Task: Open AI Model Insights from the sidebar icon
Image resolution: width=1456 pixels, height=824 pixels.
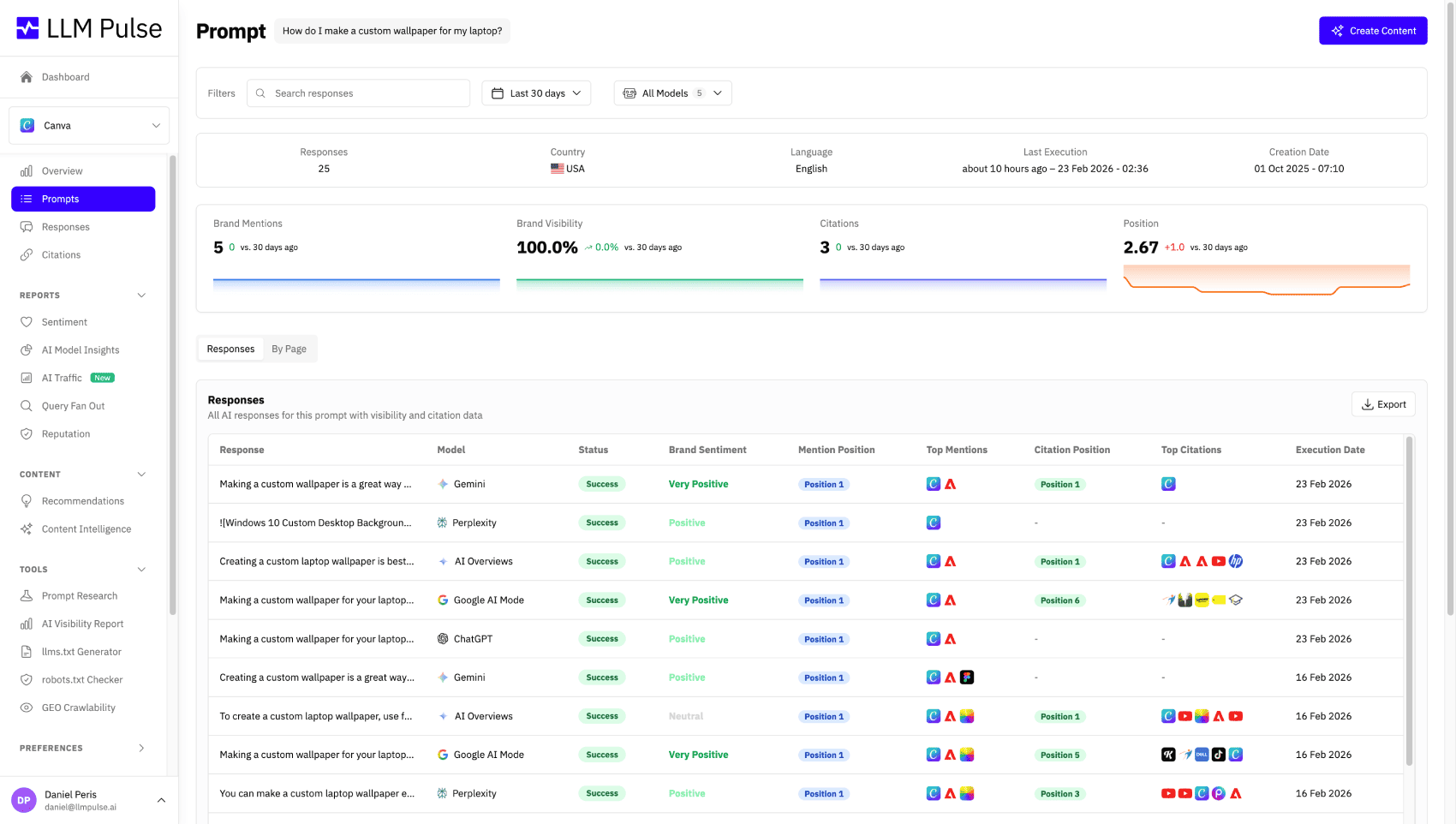Action: click(x=27, y=350)
